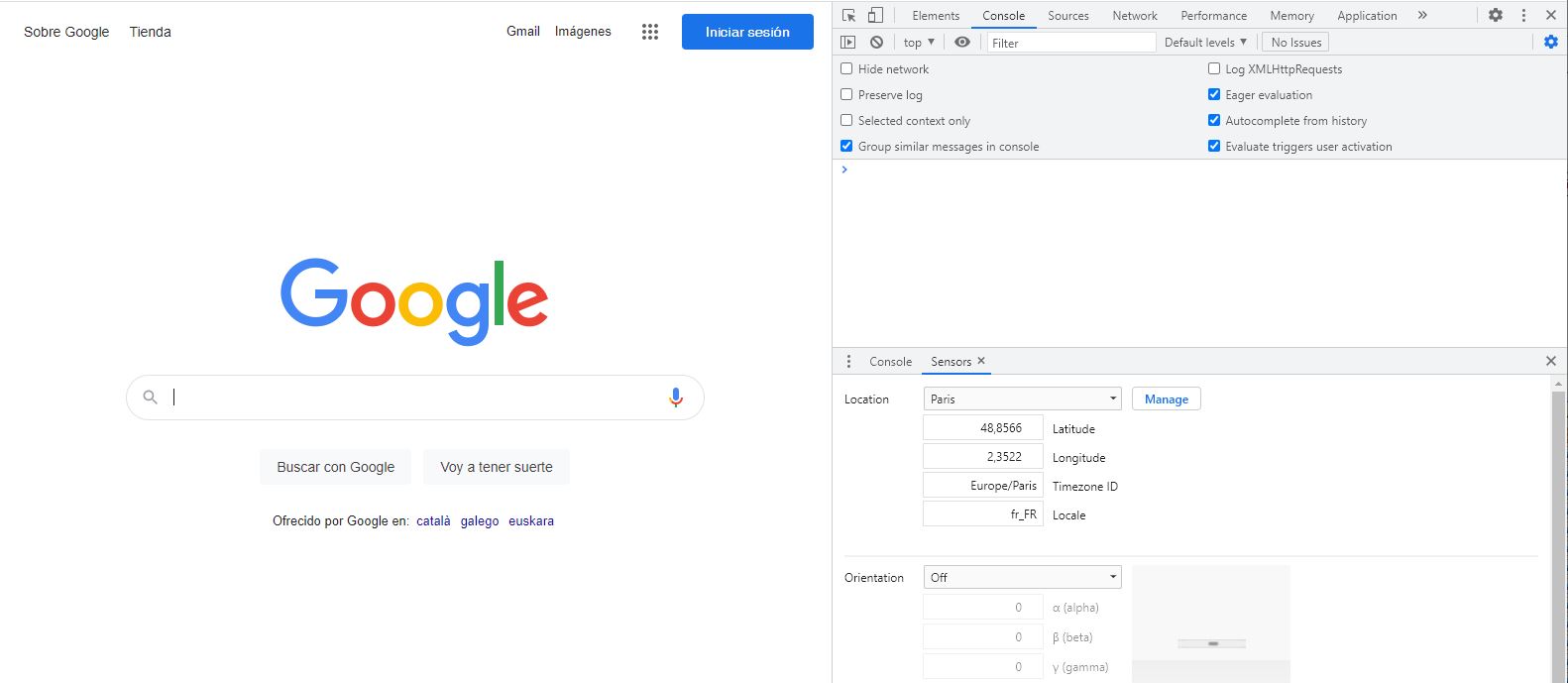The width and height of the screenshot is (1568, 683).
Task: Open the Default levels dropdown
Action: (x=1205, y=42)
